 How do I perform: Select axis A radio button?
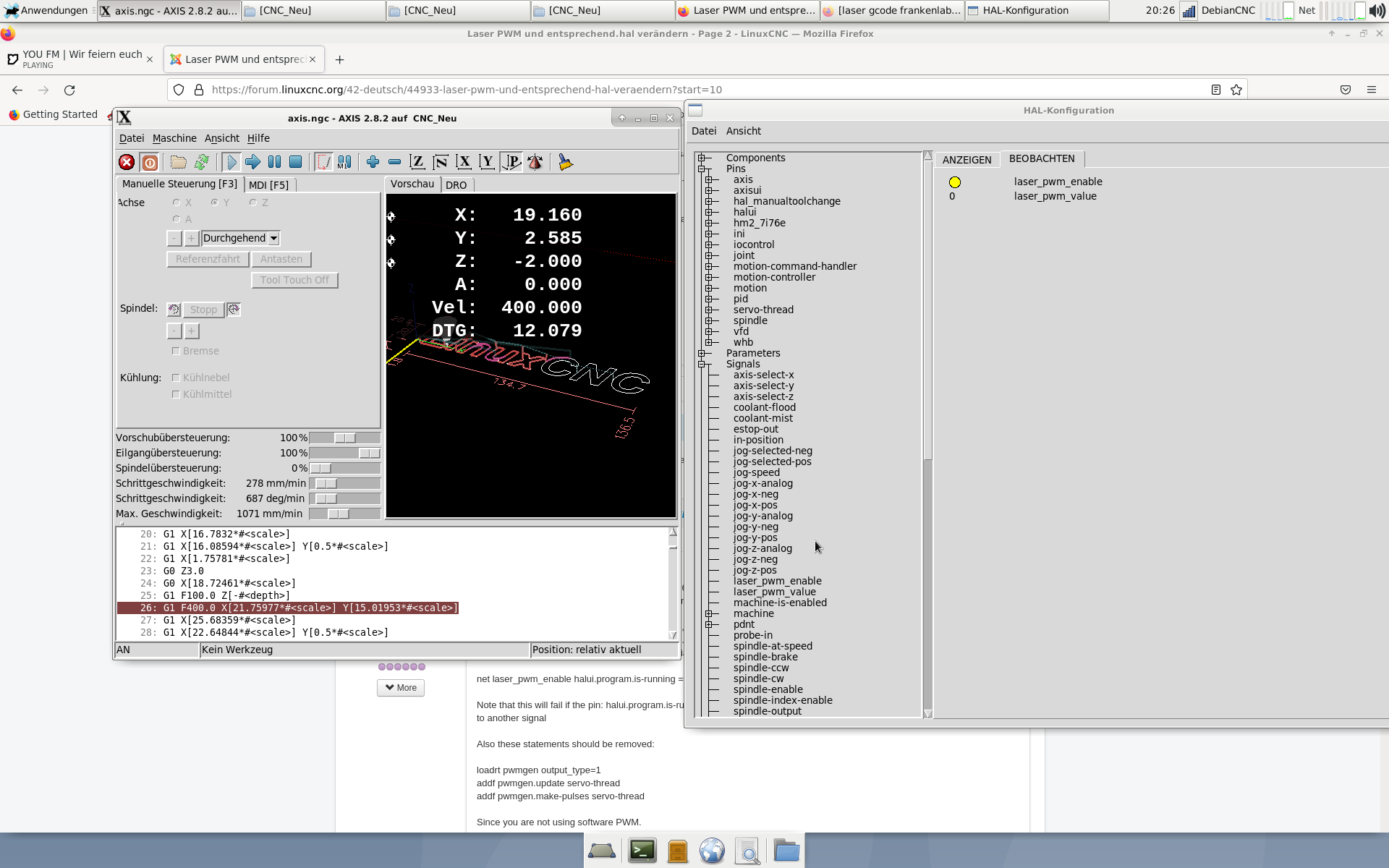coord(177,219)
